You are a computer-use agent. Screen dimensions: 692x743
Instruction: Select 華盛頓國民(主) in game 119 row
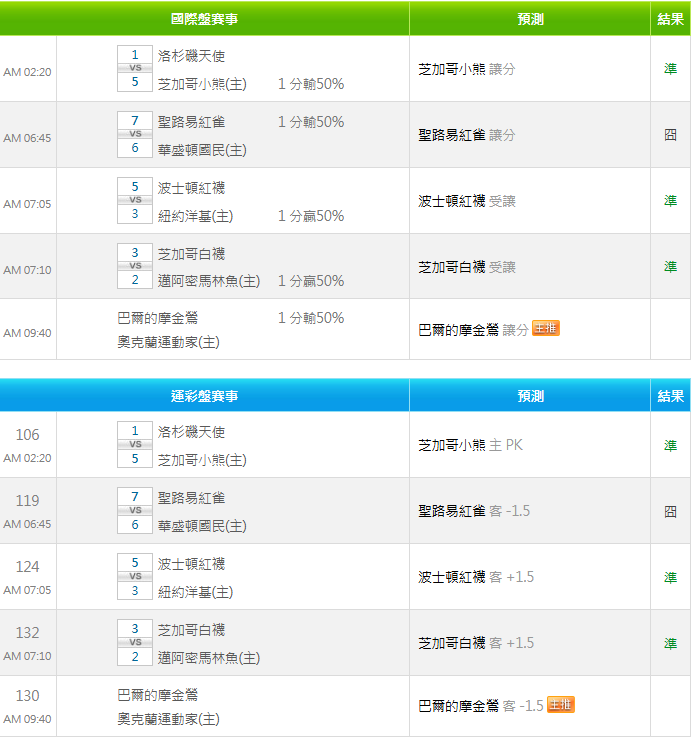pos(202,526)
